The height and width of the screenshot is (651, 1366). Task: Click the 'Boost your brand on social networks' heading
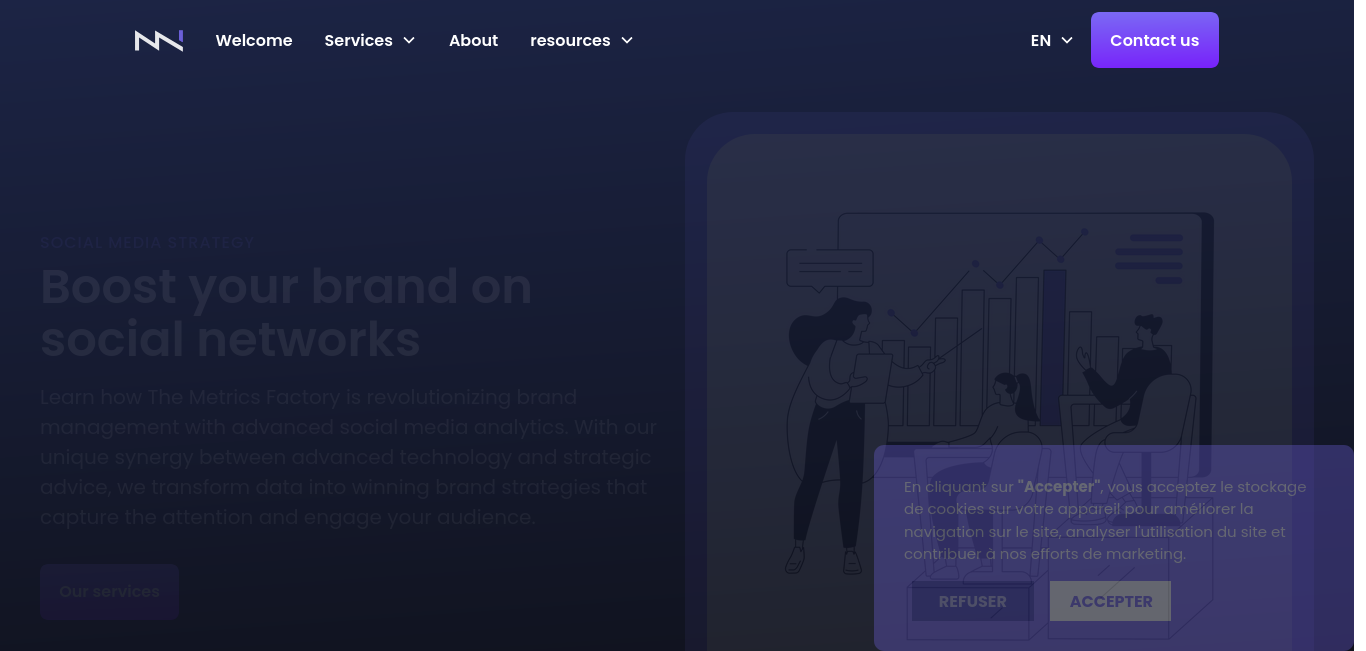(x=286, y=313)
